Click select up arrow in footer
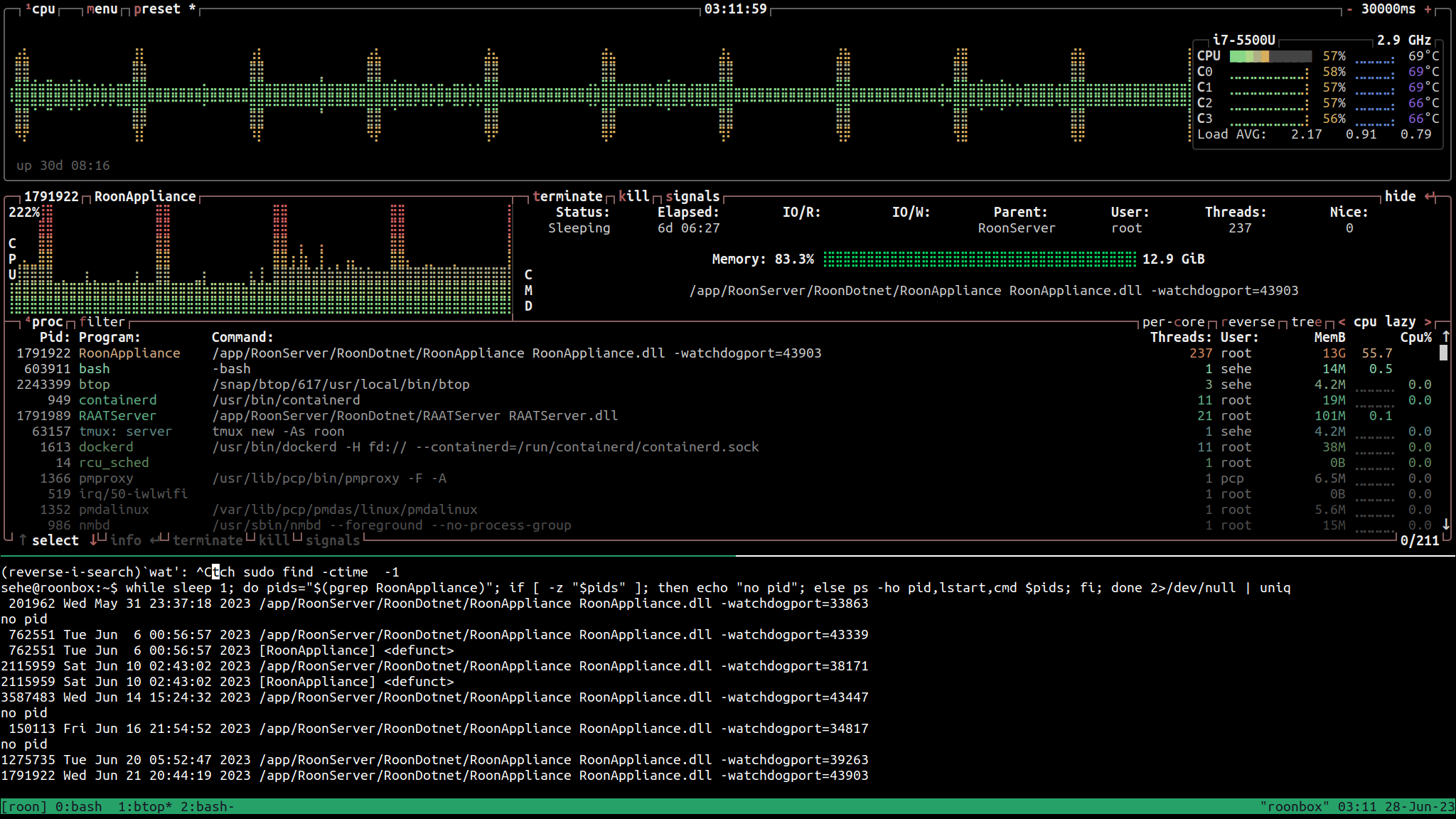The height and width of the screenshot is (819, 1456). [23, 540]
